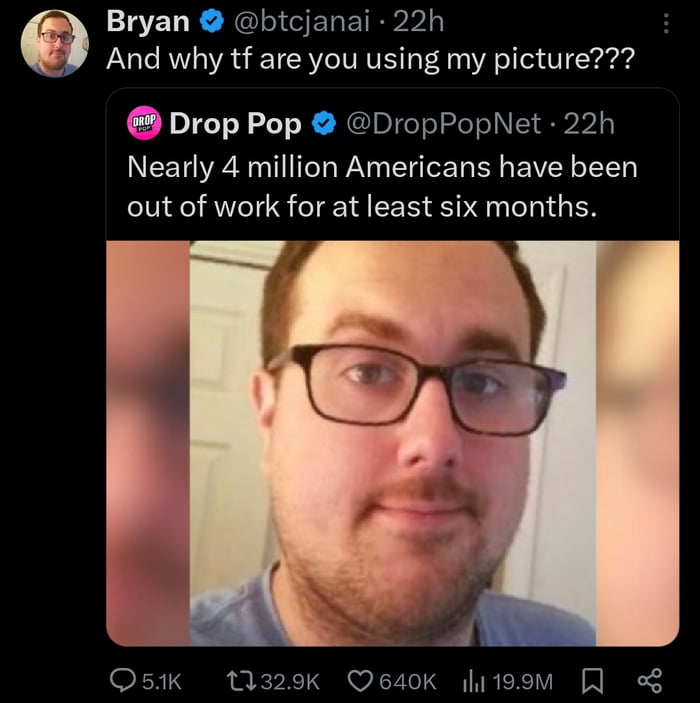The image size is (700, 703).
Task: Open the three-dot more options menu
Action: [667, 23]
